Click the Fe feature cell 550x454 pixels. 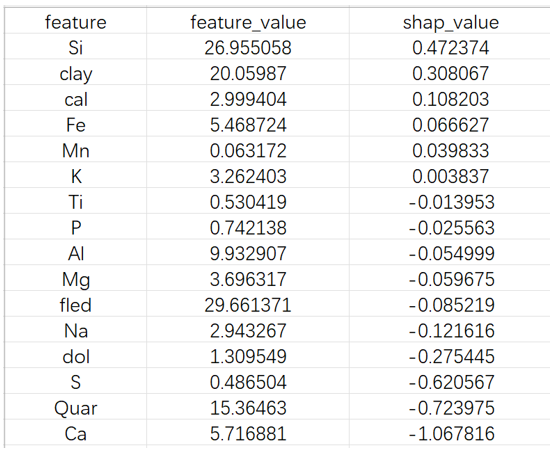tap(75, 124)
